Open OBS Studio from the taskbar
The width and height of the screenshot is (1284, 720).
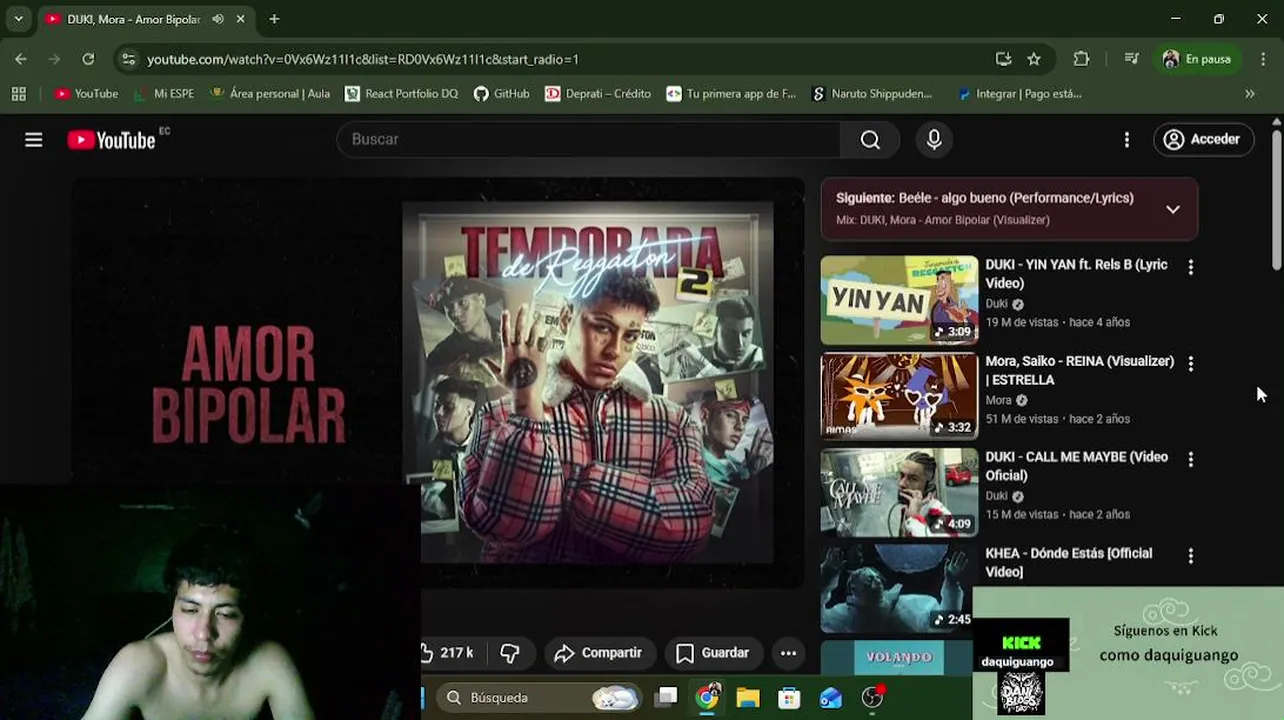pos(873,697)
